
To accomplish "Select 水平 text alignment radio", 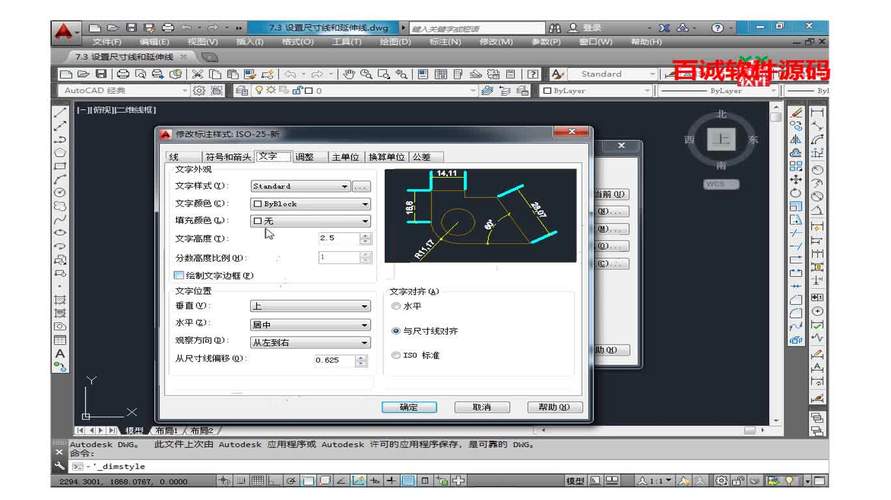I will 396,306.
